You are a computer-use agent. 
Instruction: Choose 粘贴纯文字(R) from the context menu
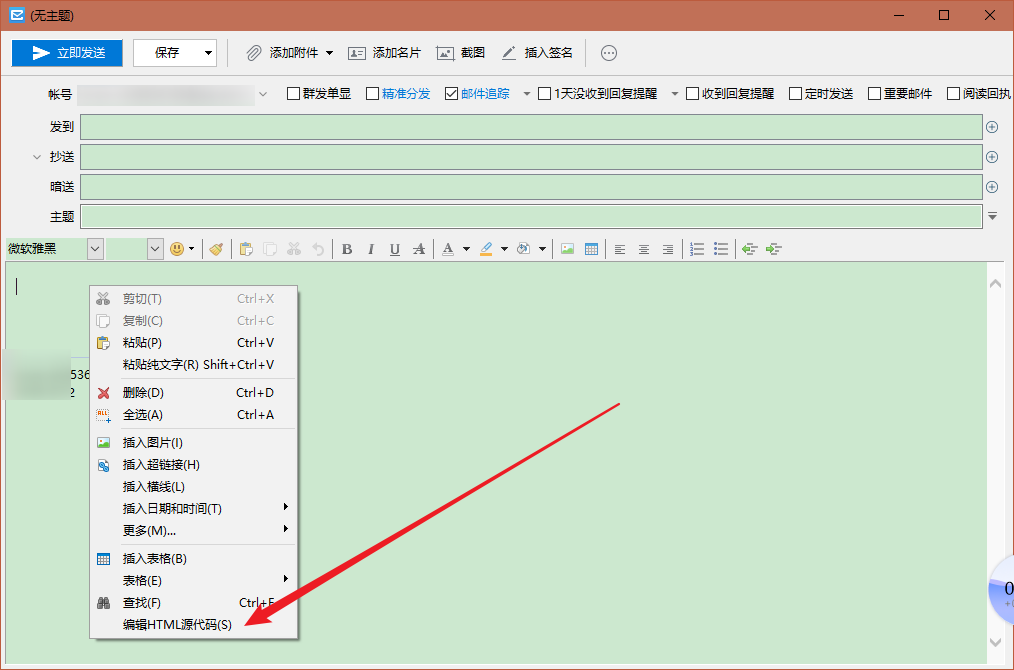(193, 365)
